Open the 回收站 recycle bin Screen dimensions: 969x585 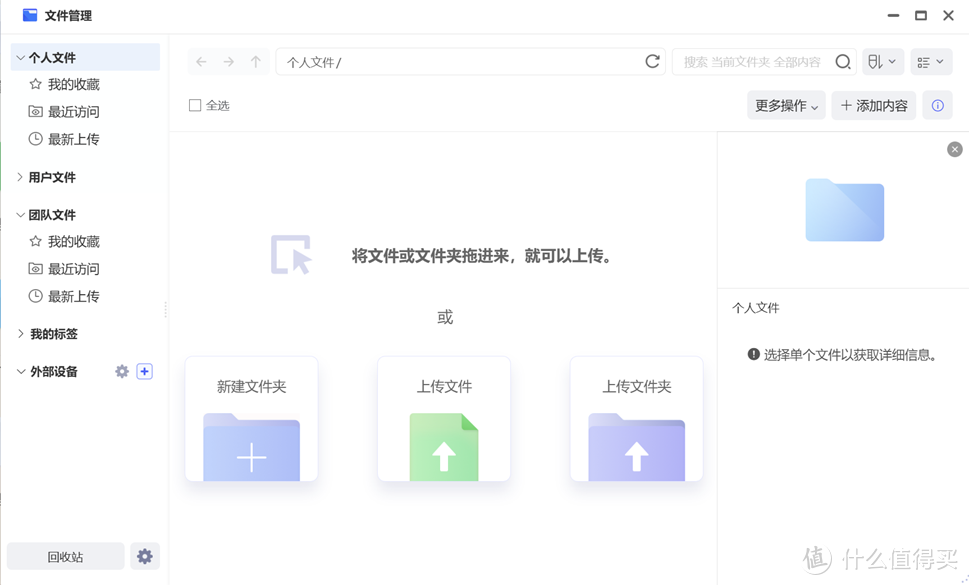click(65, 556)
